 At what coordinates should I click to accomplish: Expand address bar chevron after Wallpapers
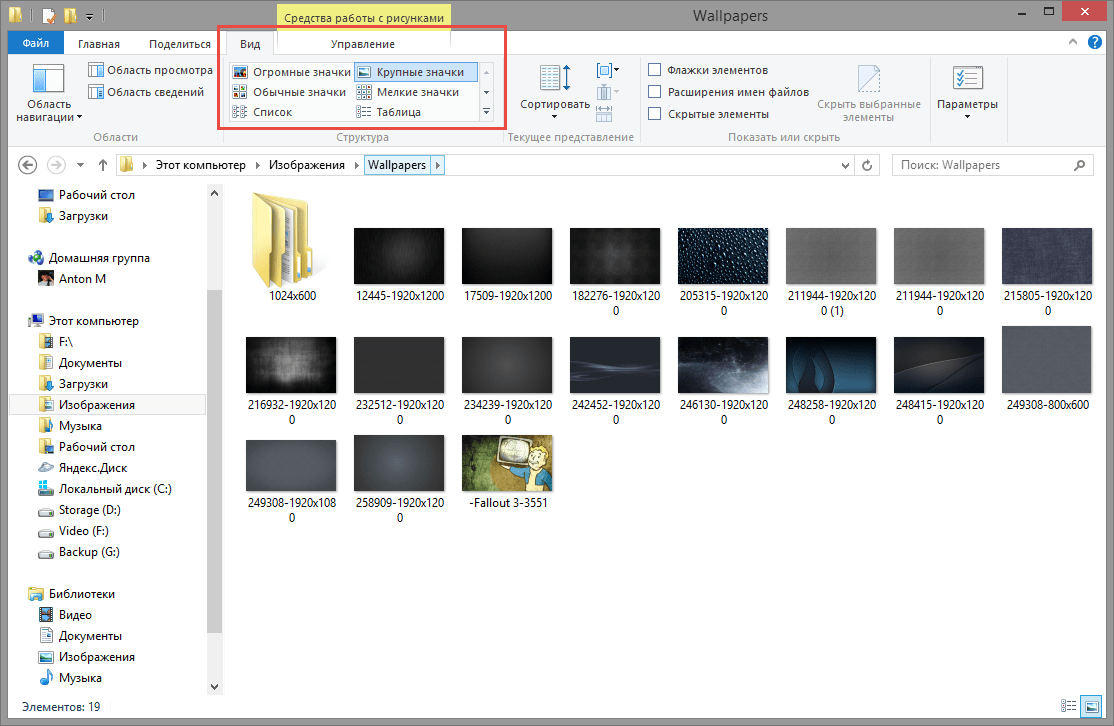437,165
